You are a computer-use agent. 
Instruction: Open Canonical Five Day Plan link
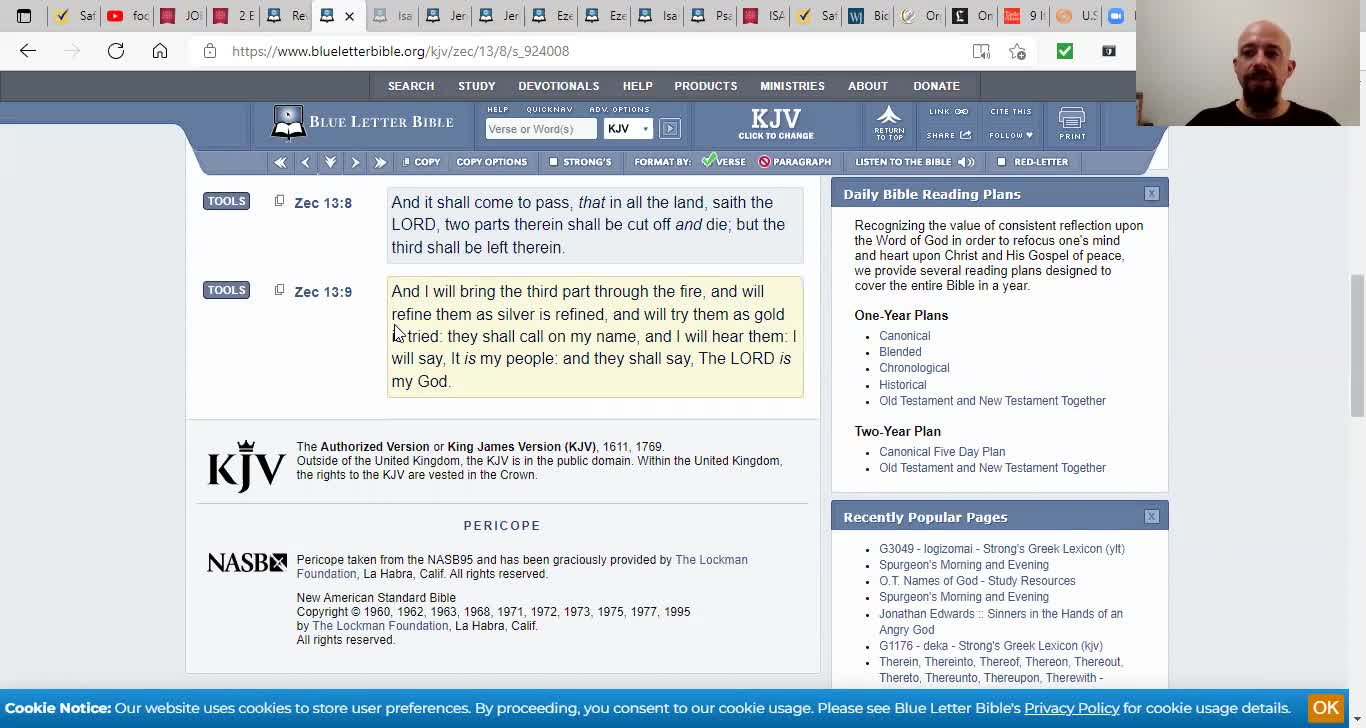[x=942, y=452]
